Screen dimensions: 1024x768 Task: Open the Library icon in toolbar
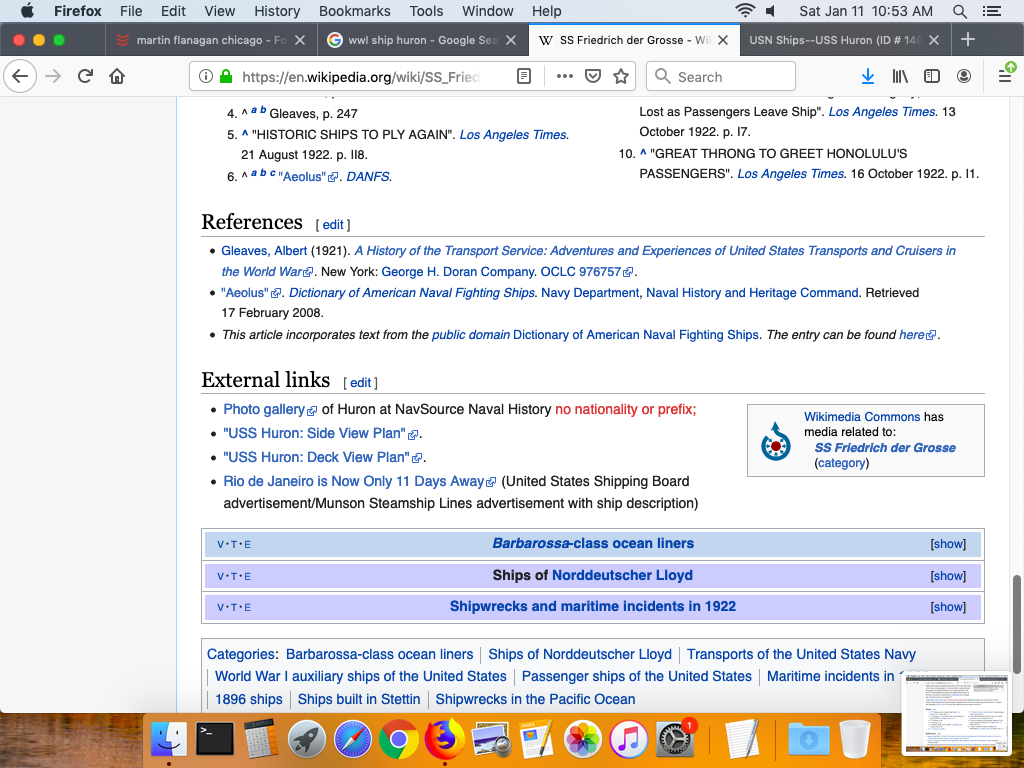900,76
